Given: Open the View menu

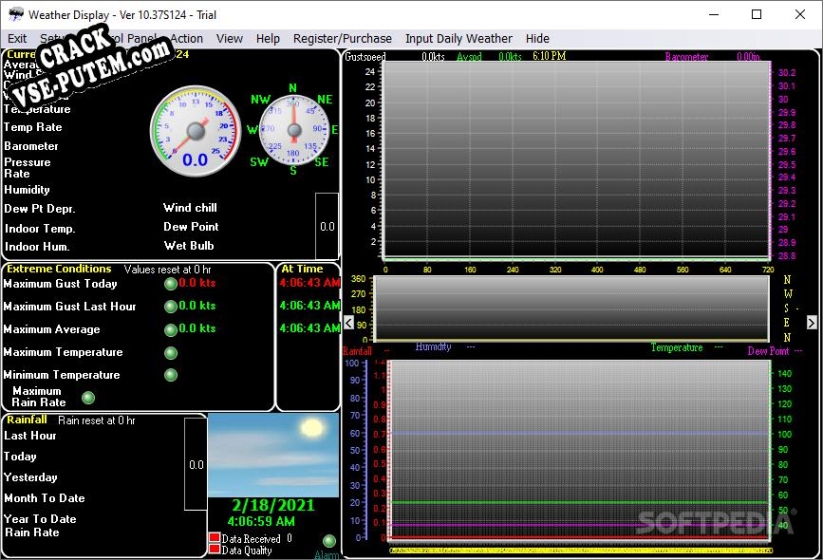Looking at the screenshot, I should pyautogui.click(x=229, y=39).
